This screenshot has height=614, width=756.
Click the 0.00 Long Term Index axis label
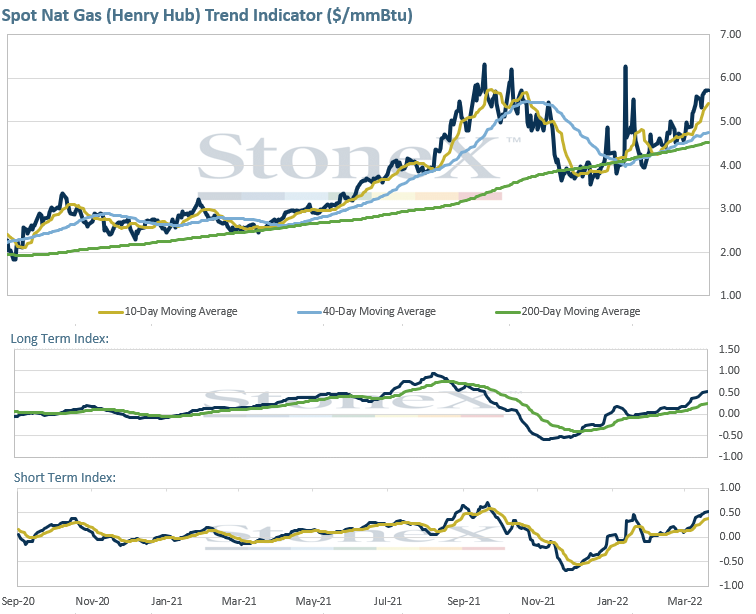729,413
